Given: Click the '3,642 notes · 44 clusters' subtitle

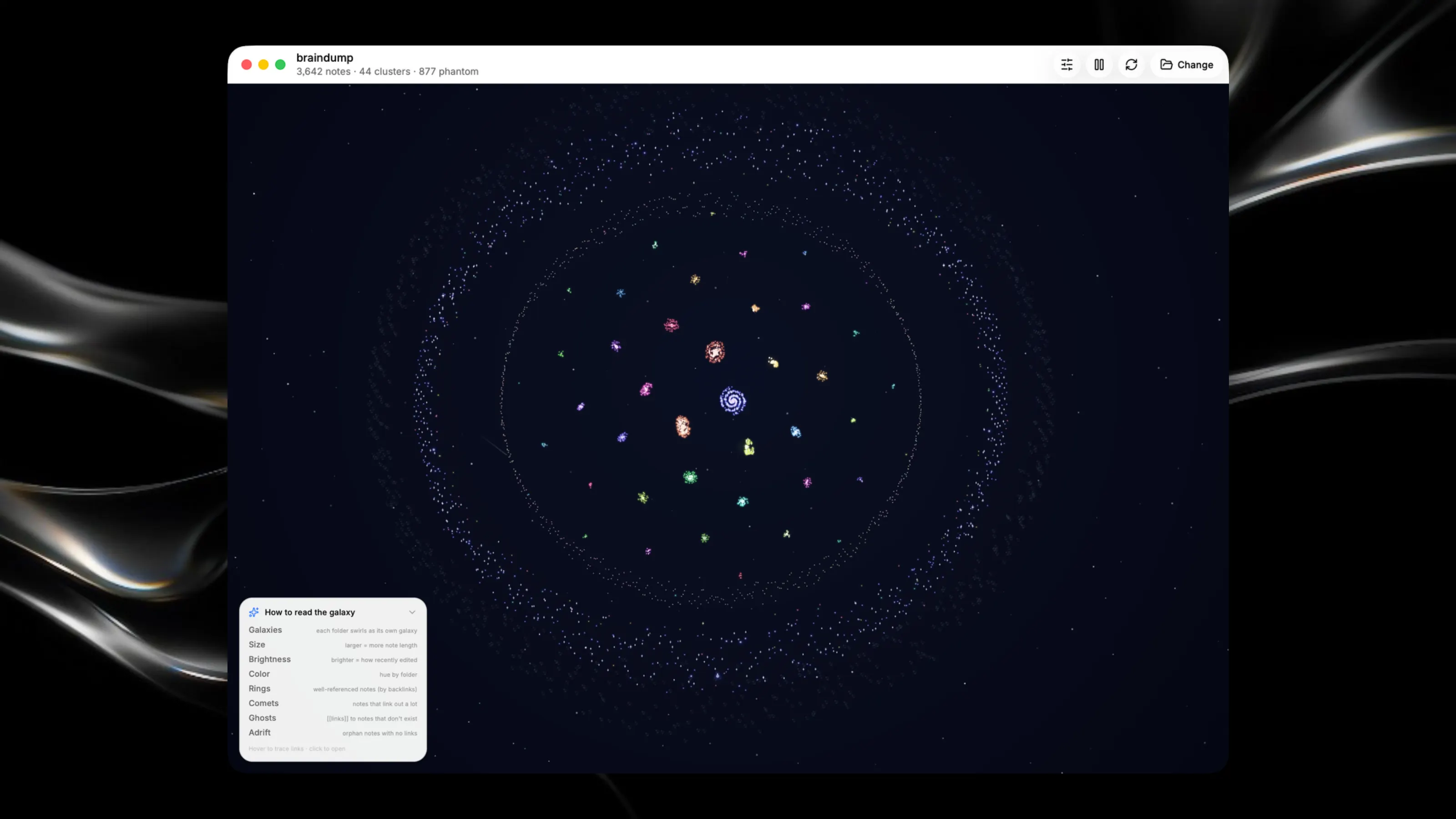Looking at the screenshot, I should 387,72.
